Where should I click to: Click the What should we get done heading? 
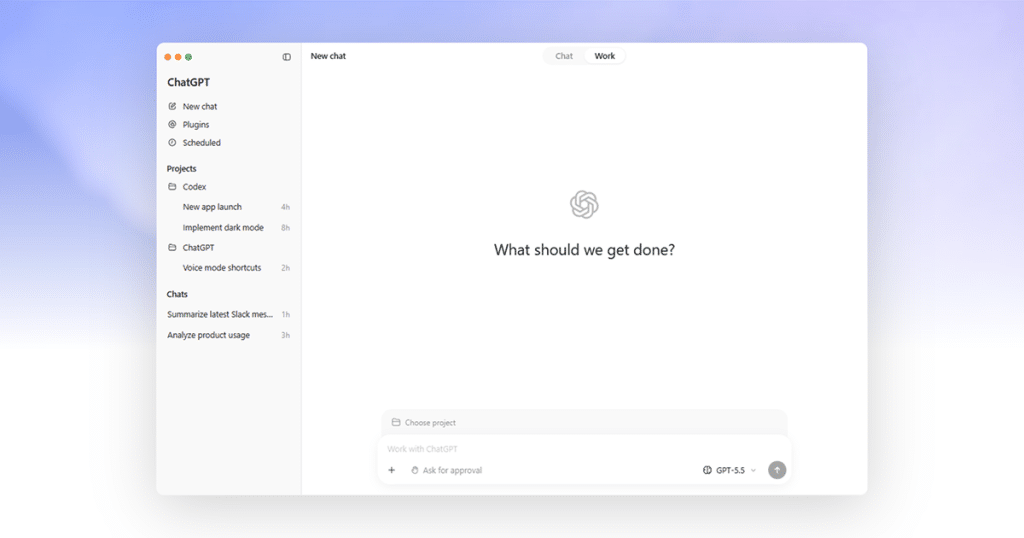(584, 250)
